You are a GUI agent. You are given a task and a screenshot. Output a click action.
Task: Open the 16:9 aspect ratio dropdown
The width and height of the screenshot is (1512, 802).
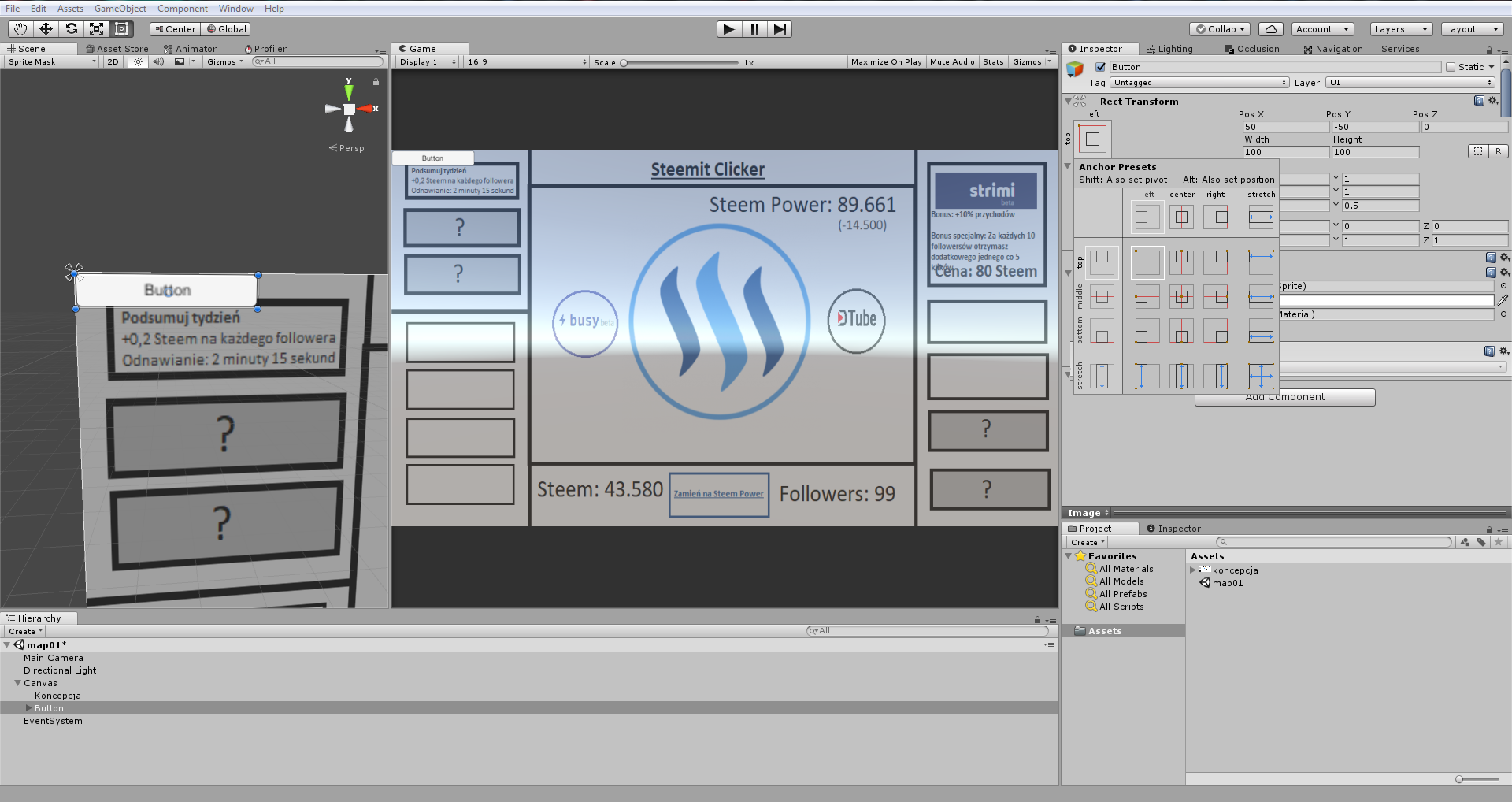coord(527,61)
